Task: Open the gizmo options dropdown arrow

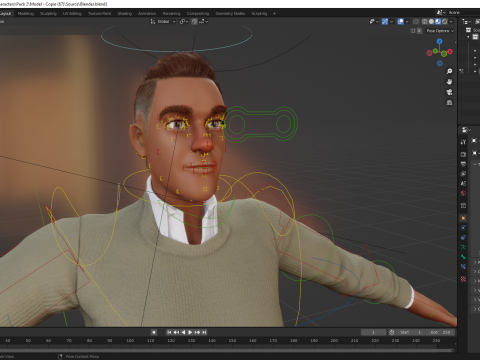Action: pos(391,22)
